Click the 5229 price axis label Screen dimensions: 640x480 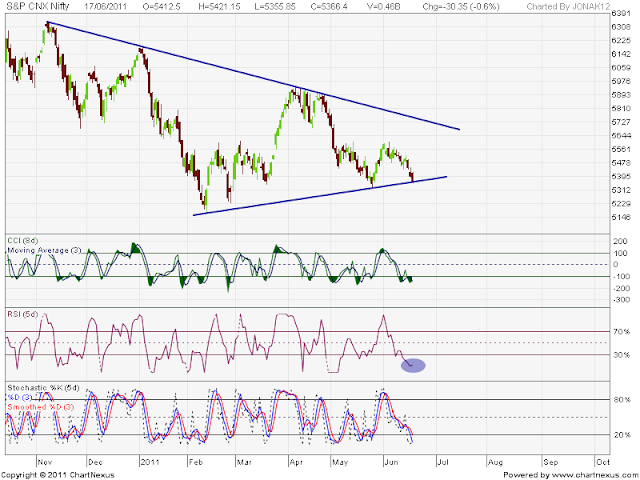621,204
